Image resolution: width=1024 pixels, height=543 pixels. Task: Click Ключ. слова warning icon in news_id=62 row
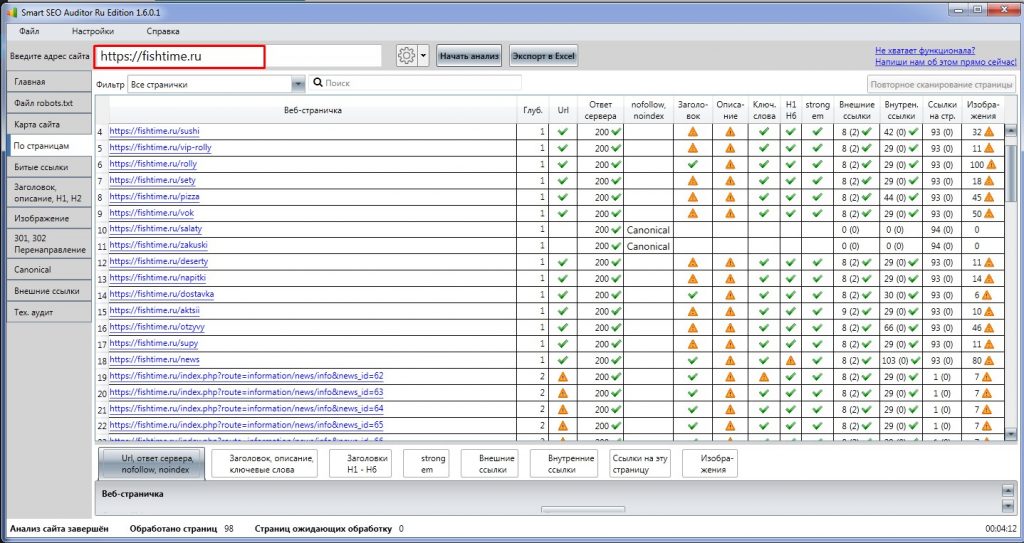763,376
